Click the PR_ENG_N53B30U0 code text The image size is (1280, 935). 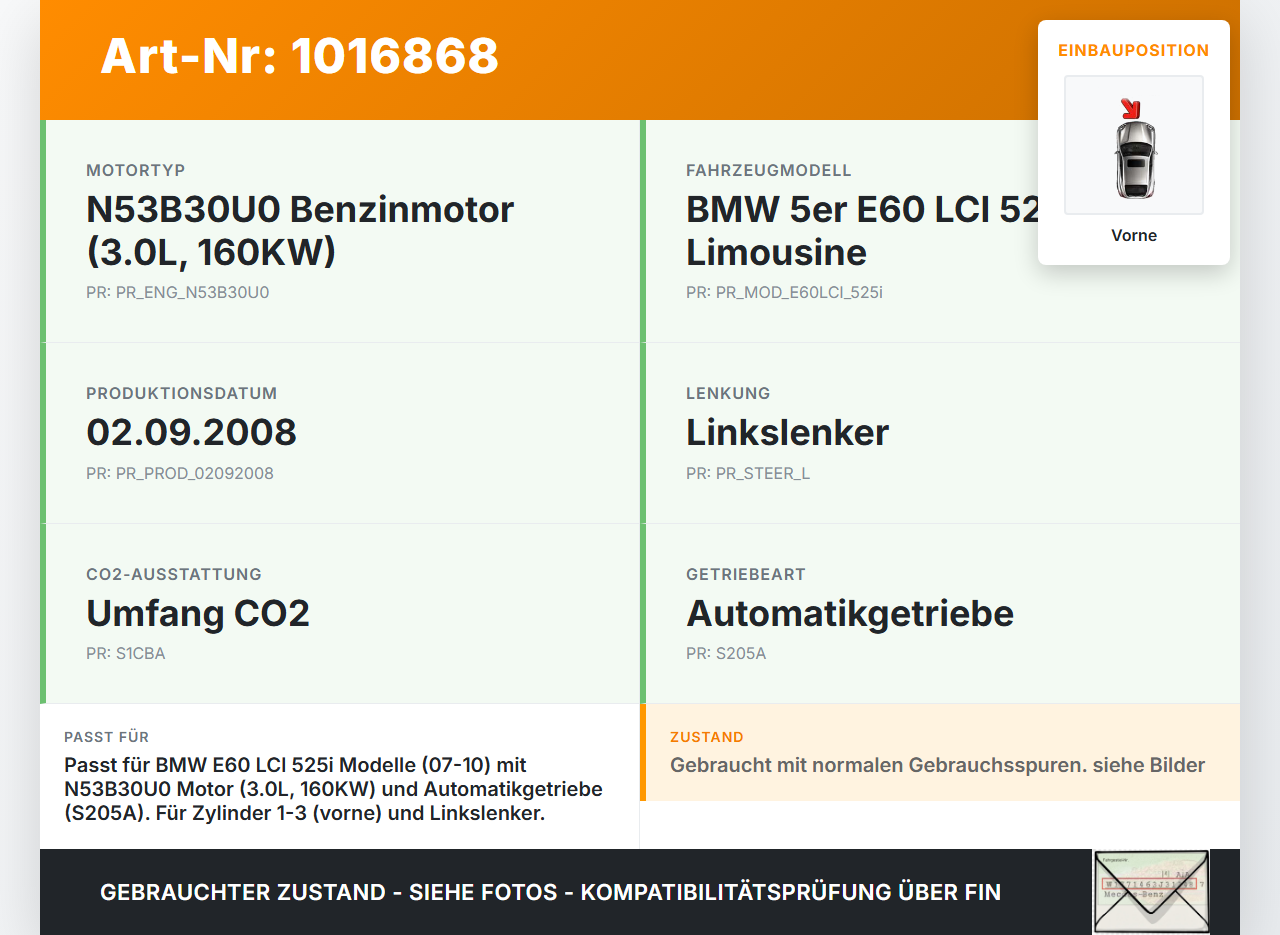[x=178, y=293]
